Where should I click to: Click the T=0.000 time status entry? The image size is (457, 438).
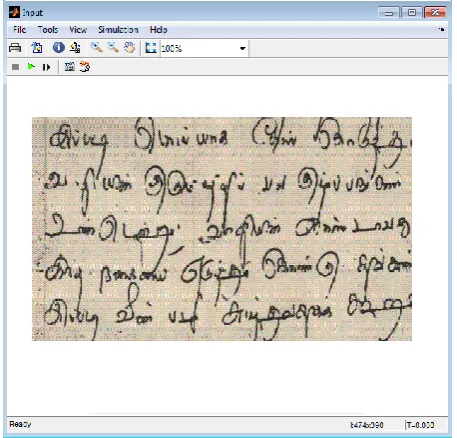click(x=420, y=425)
